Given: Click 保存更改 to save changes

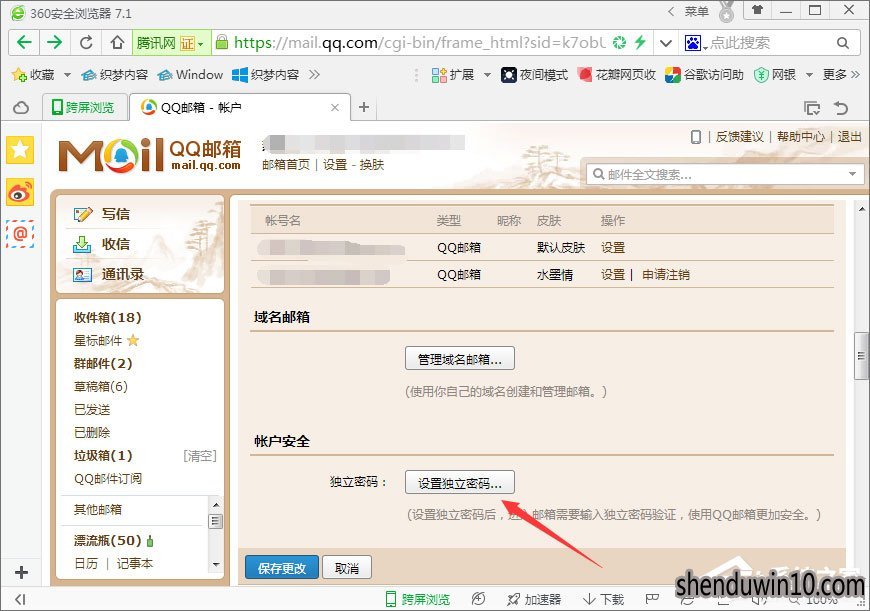Looking at the screenshot, I should pos(282,568).
